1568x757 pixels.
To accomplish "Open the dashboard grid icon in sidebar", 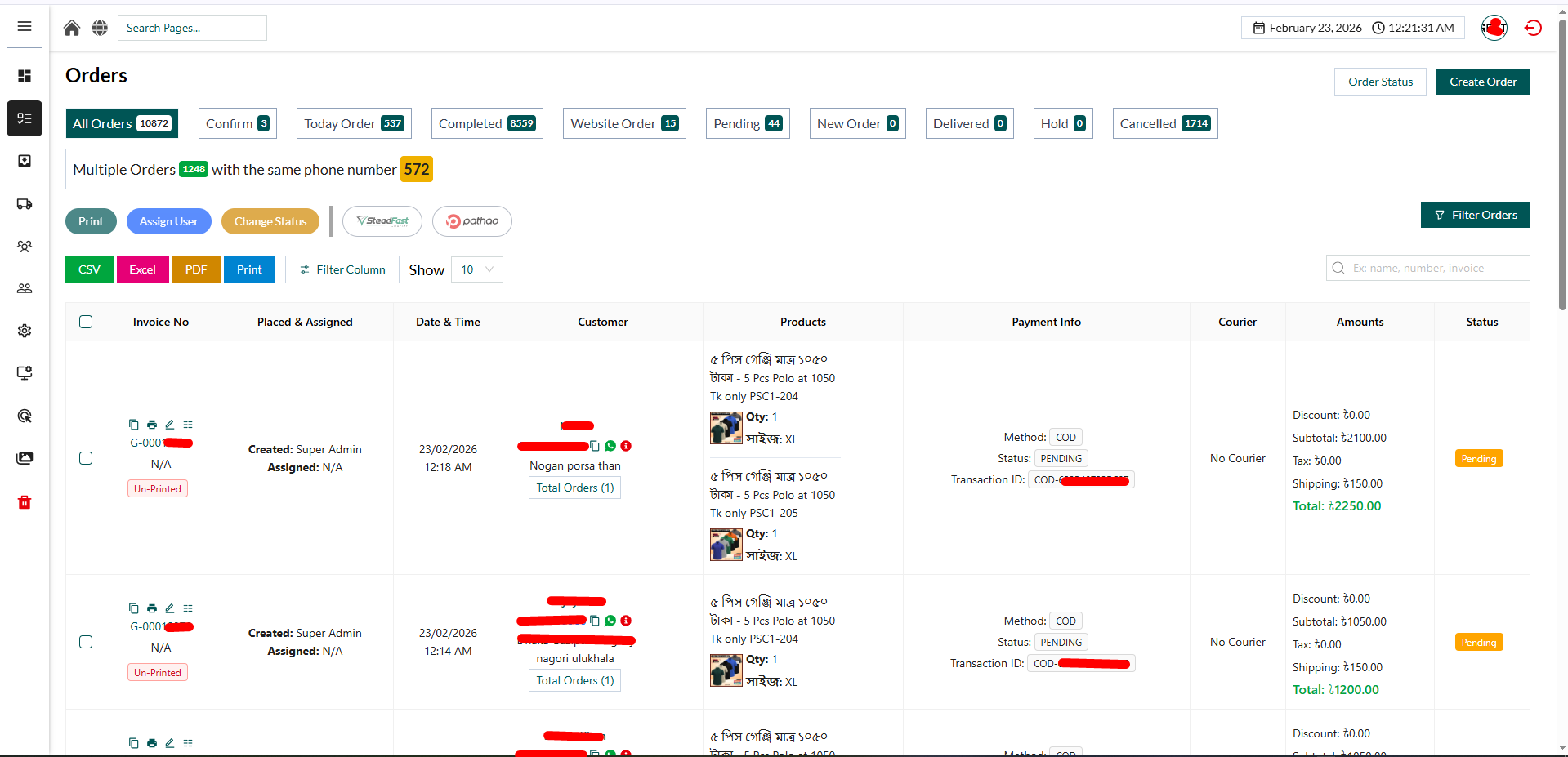I will [x=25, y=76].
